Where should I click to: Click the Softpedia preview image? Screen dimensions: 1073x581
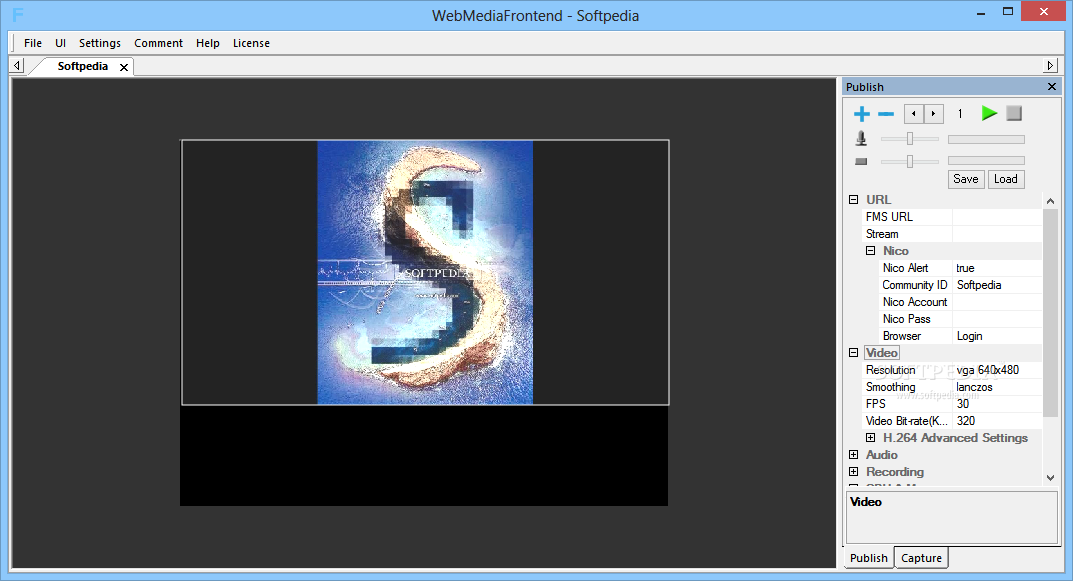click(x=425, y=272)
